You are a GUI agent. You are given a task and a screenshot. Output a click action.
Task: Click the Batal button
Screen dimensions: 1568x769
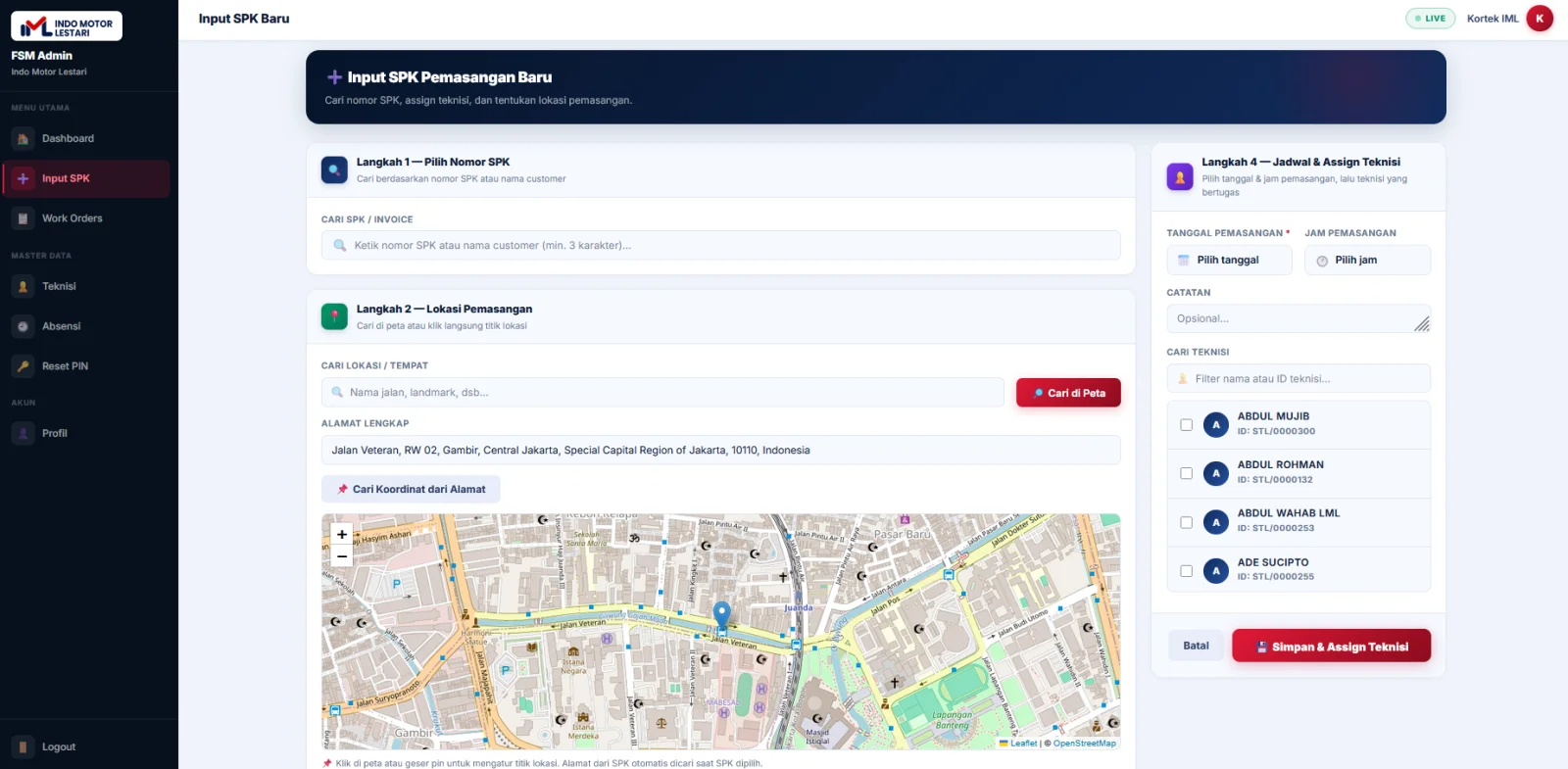1196,647
